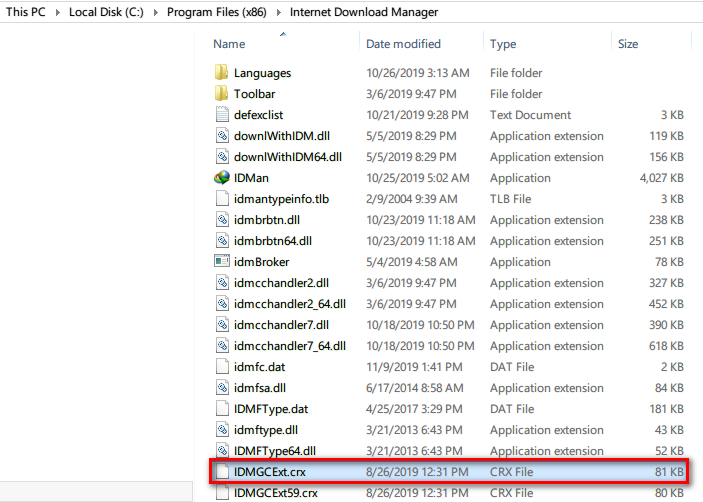
Task: Click the 5/4/2019 4:58 AM date
Action: pos(412,262)
